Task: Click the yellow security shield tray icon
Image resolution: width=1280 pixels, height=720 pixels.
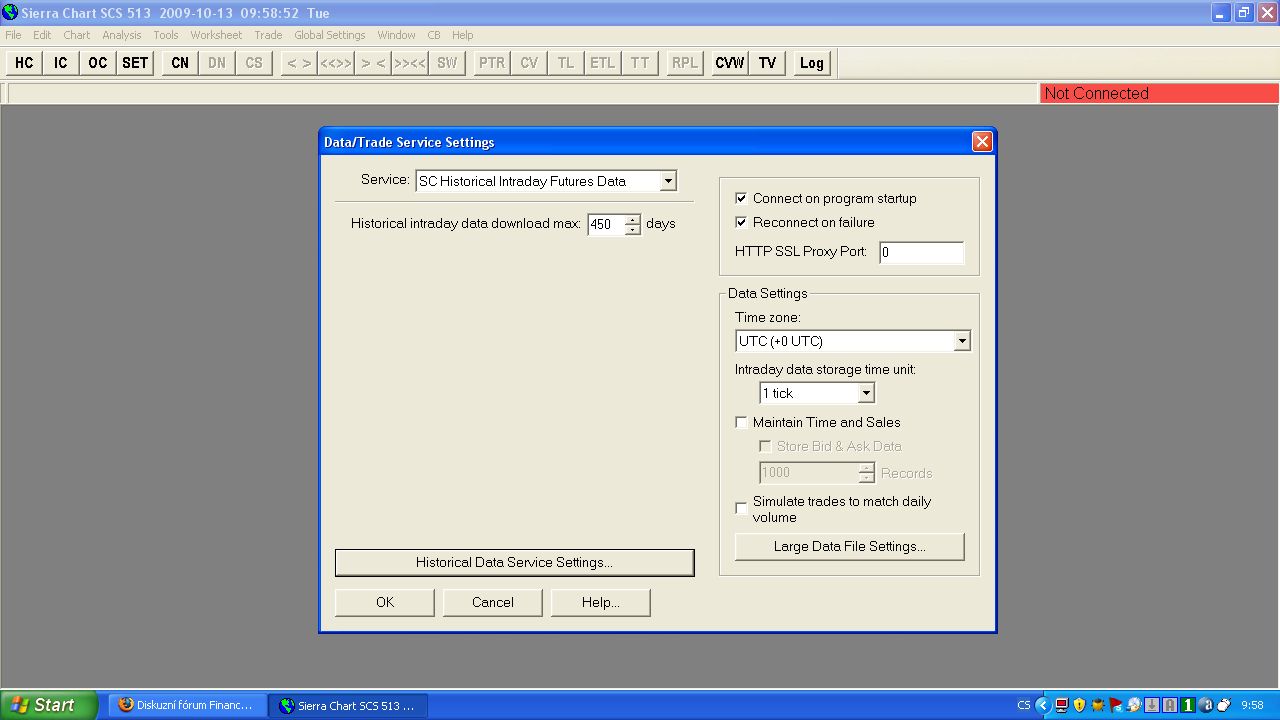Action: point(1080,705)
